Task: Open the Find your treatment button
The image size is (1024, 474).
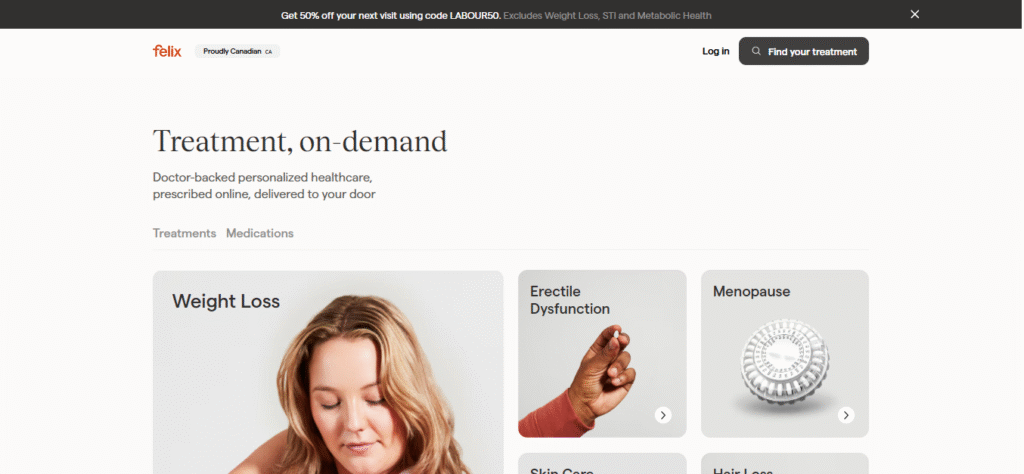Action: click(x=803, y=51)
